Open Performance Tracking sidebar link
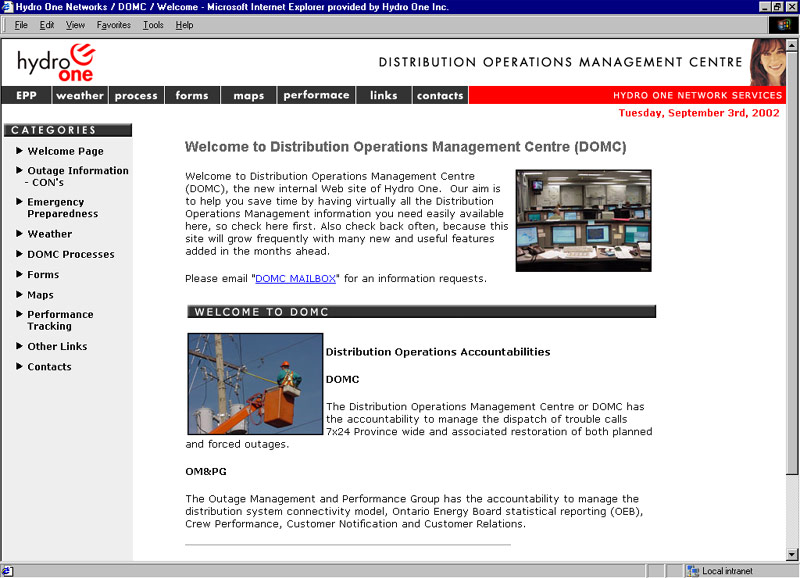 pos(60,320)
